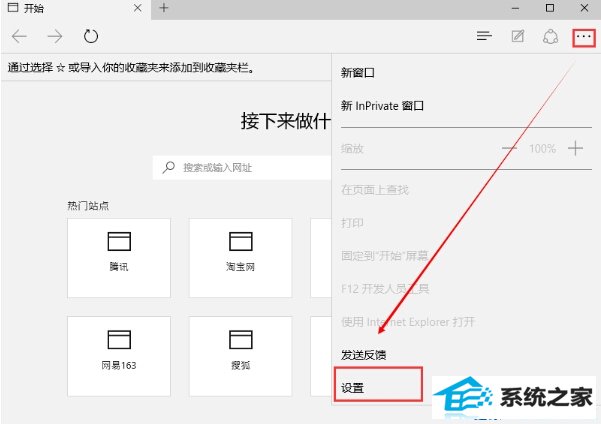Open the More actions (…) menu
601x424 pixels.
coord(584,38)
